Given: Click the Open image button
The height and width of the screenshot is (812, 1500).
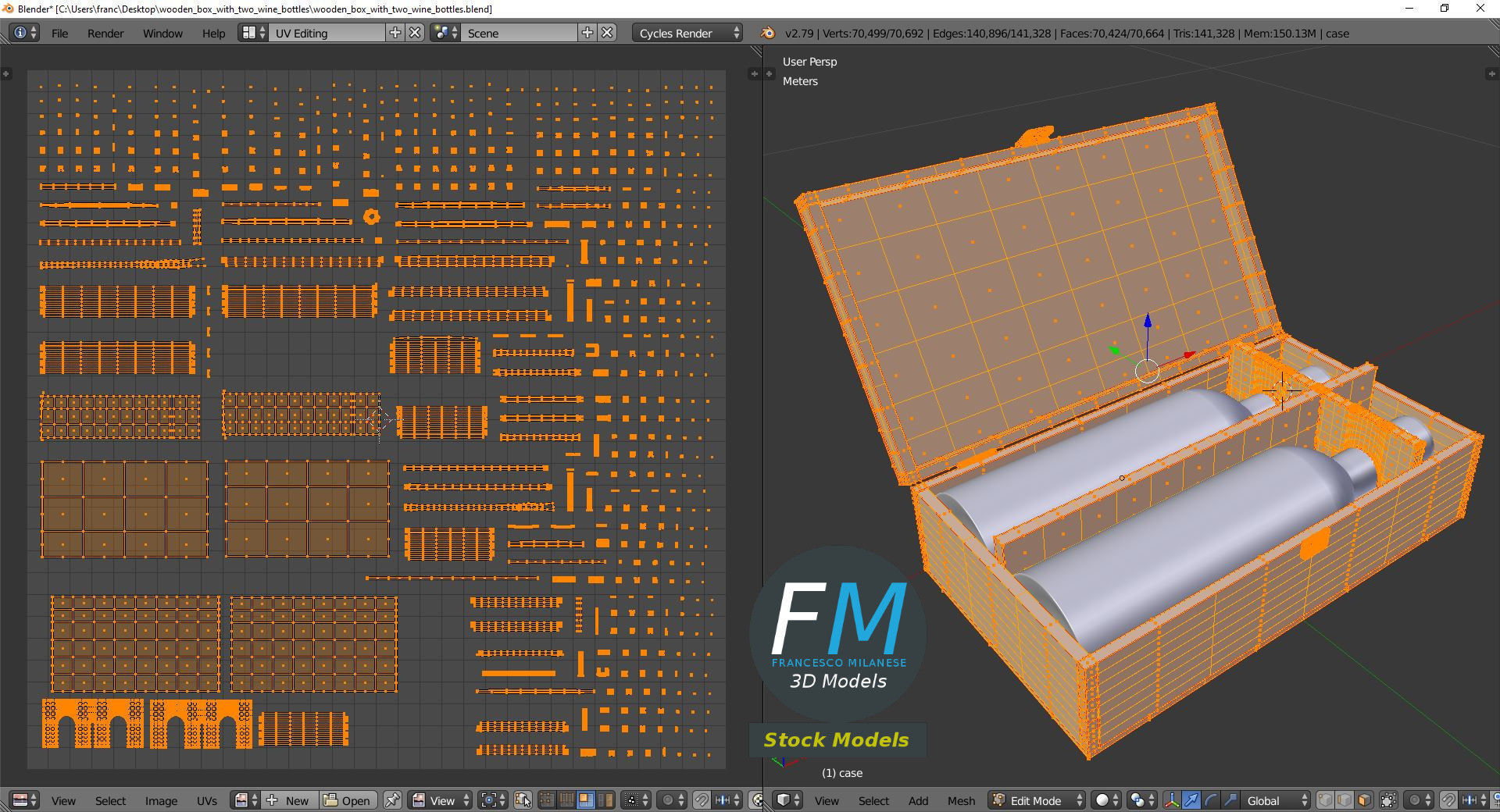Looking at the screenshot, I should [348, 800].
